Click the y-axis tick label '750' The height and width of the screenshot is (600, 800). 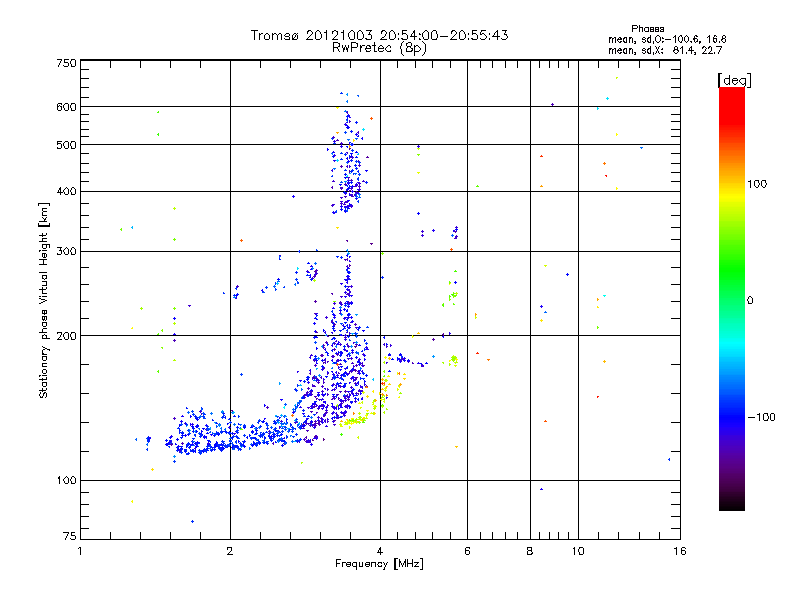66,63
